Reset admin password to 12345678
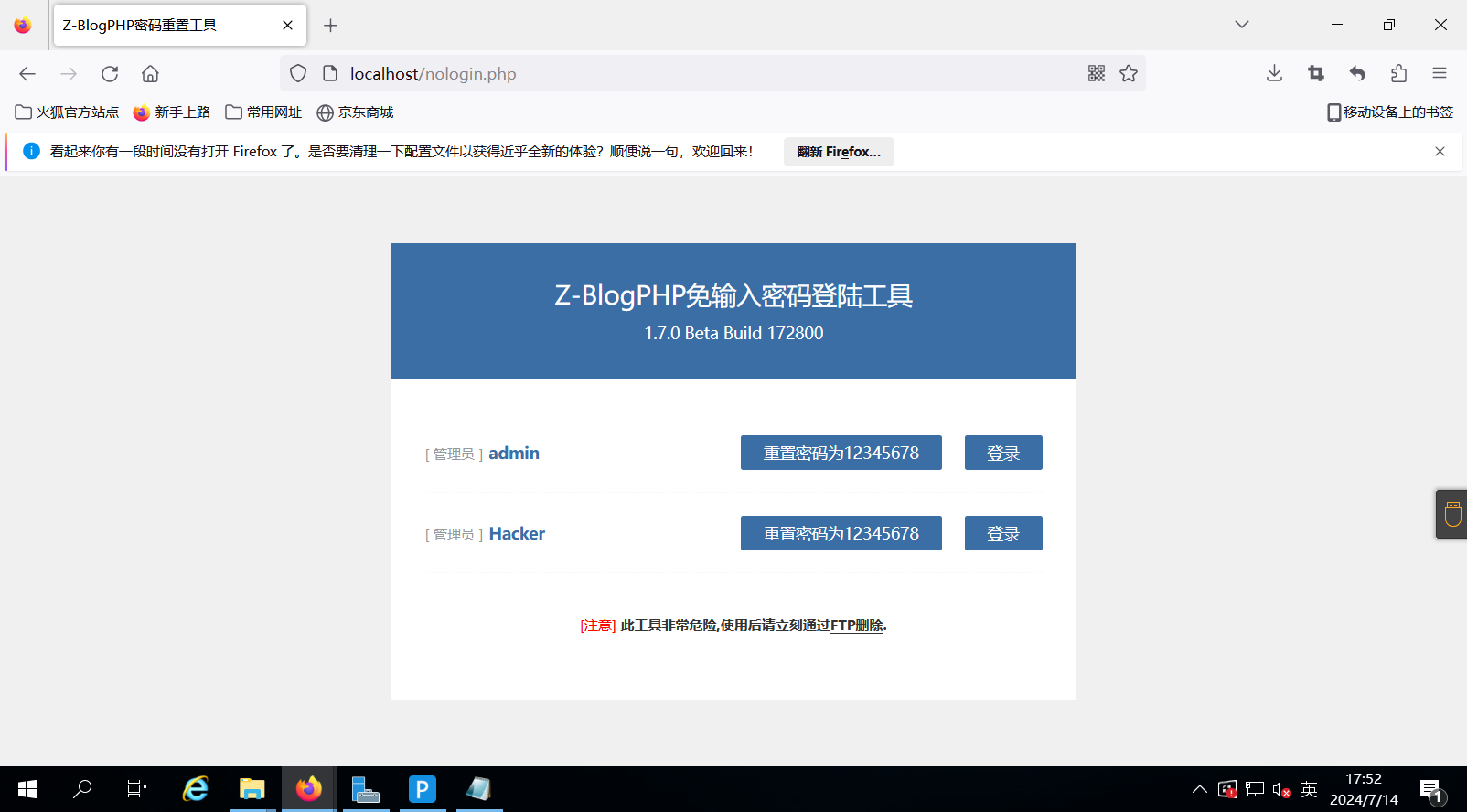 pos(841,453)
